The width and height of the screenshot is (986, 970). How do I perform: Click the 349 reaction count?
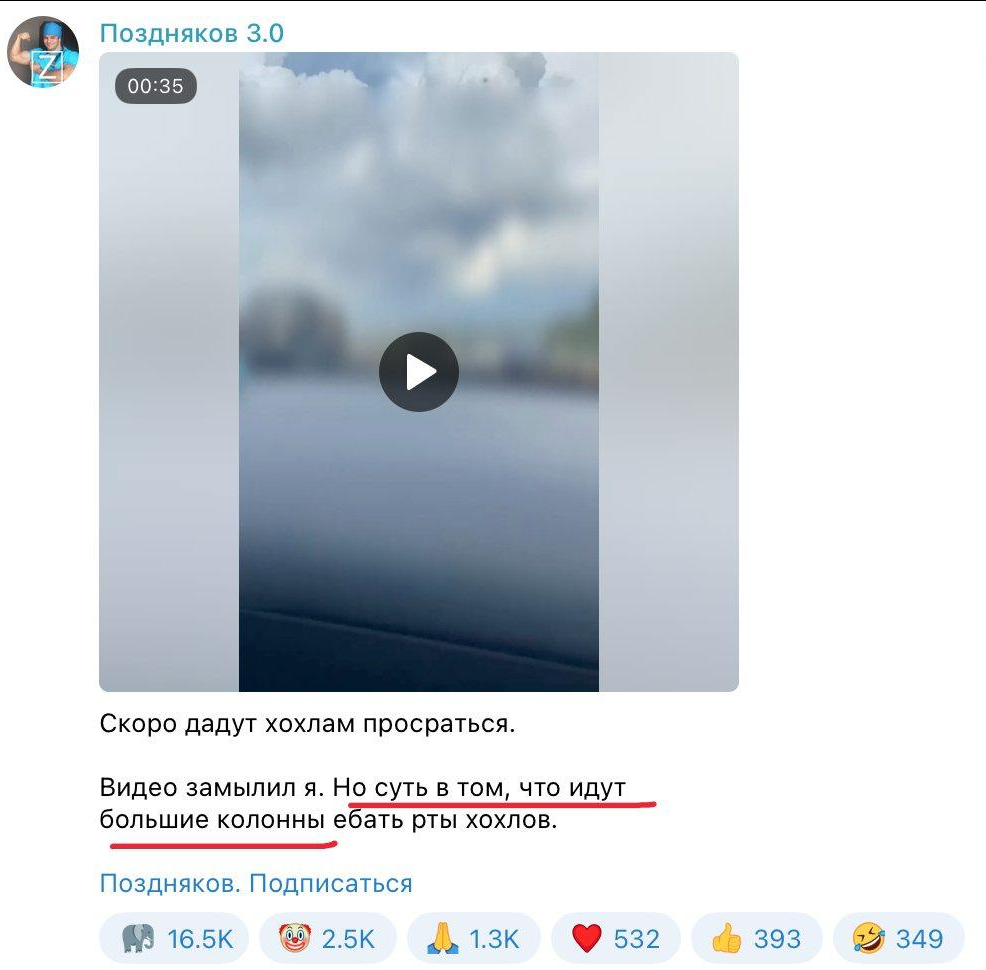[x=919, y=939]
